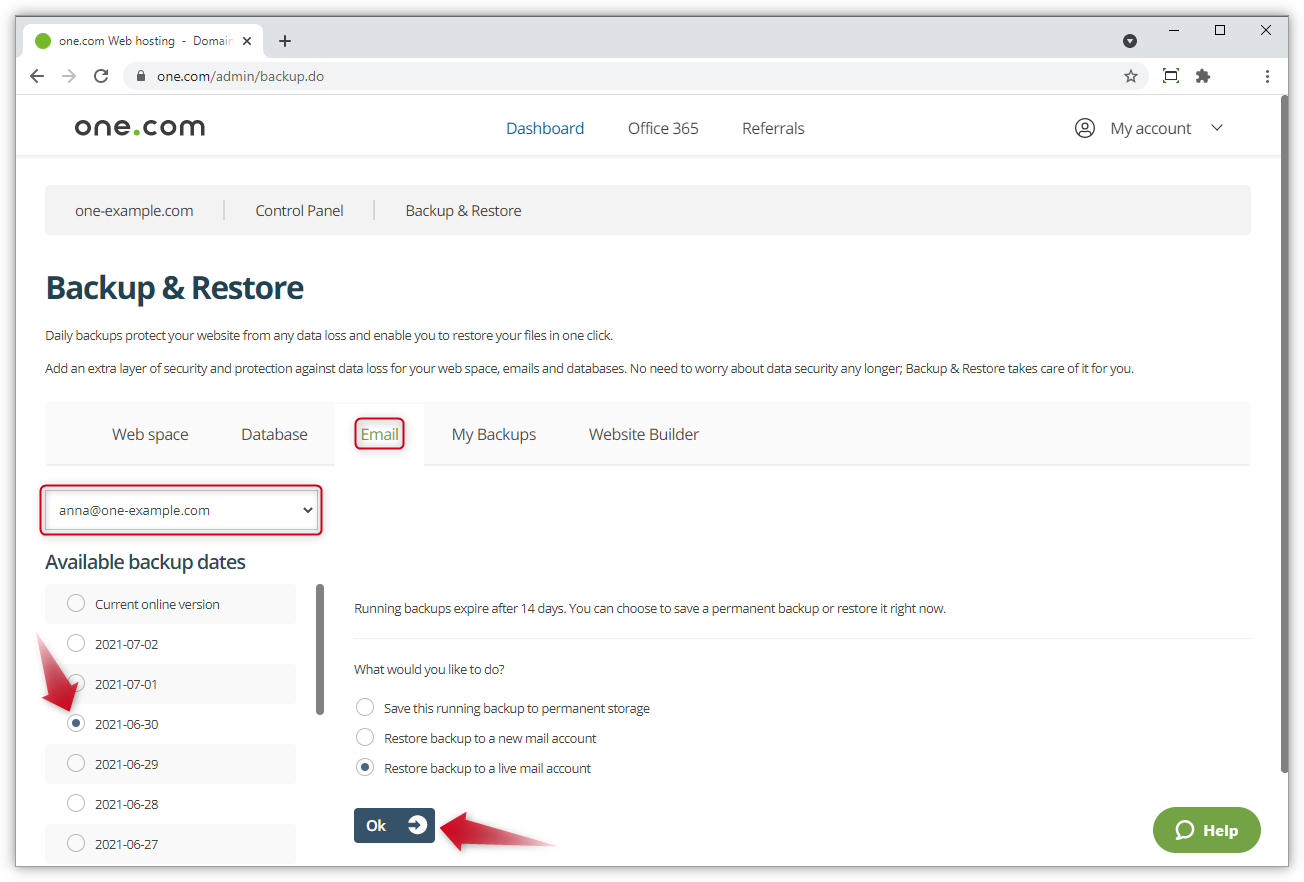This screenshot has height=882, width=1304.
Task: Choose Save this running backup to permanent storage
Action: point(365,707)
